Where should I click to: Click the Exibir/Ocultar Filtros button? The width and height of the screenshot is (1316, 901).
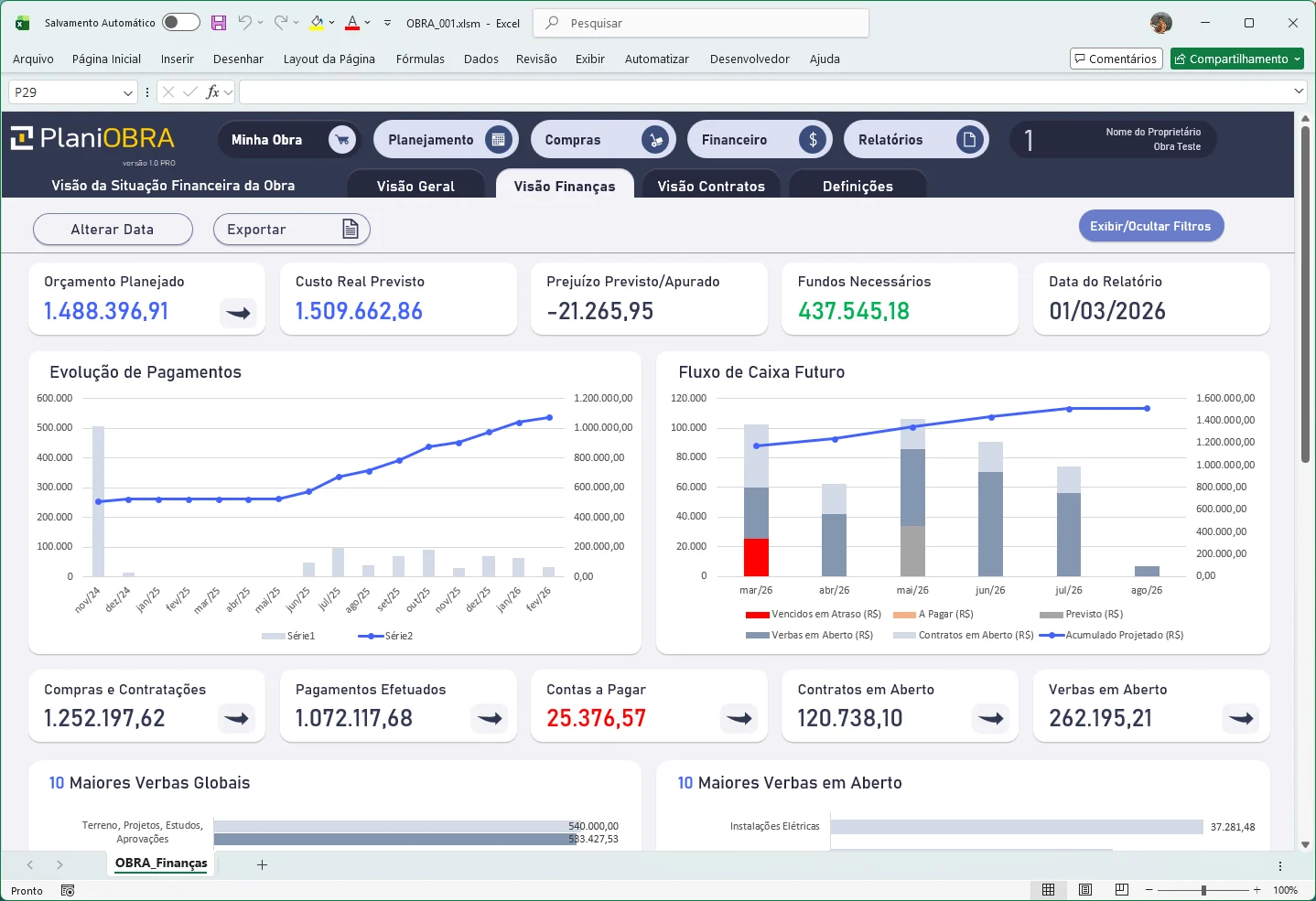tap(1150, 226)
